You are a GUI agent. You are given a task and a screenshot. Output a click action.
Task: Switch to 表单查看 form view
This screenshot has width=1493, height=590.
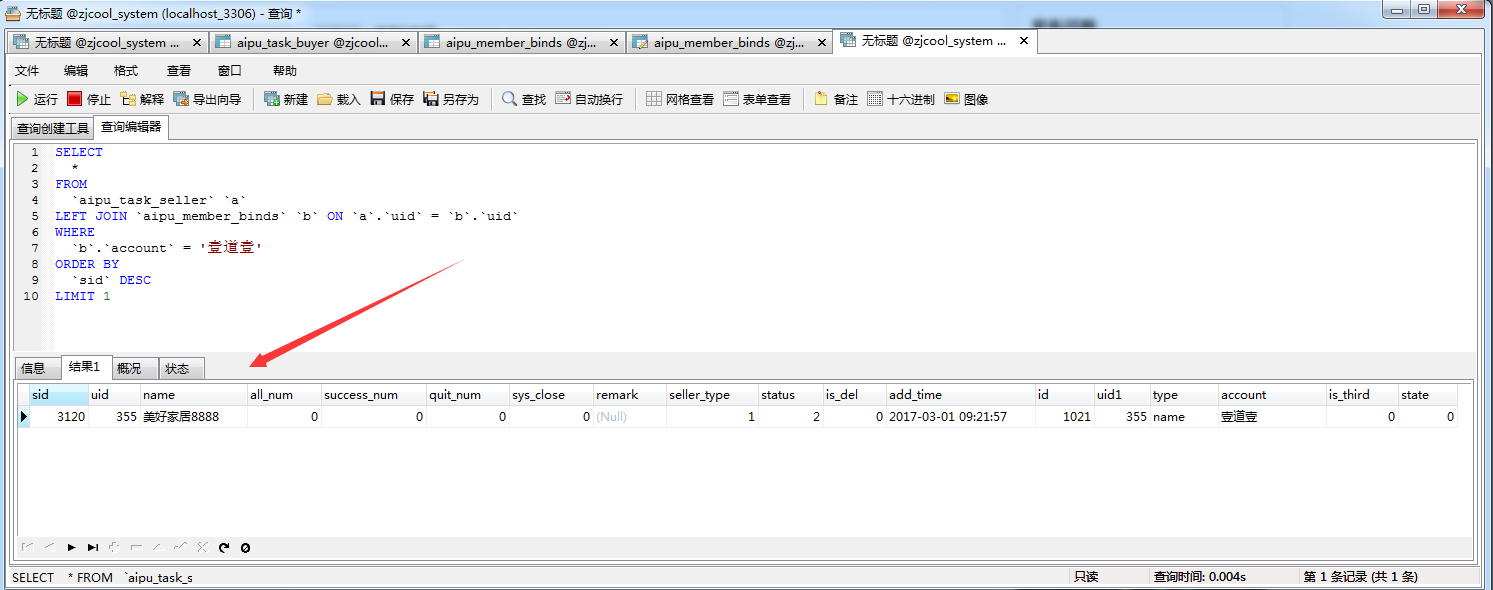756,99
